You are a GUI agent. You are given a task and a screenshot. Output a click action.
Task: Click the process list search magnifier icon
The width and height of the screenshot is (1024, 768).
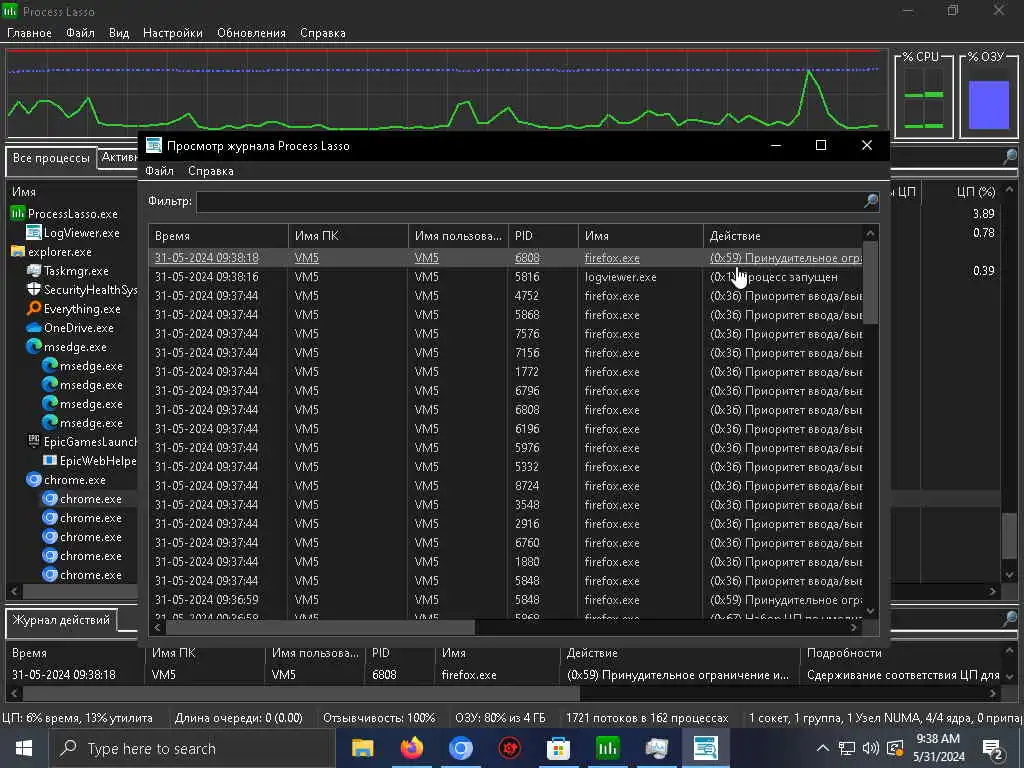1010,157
